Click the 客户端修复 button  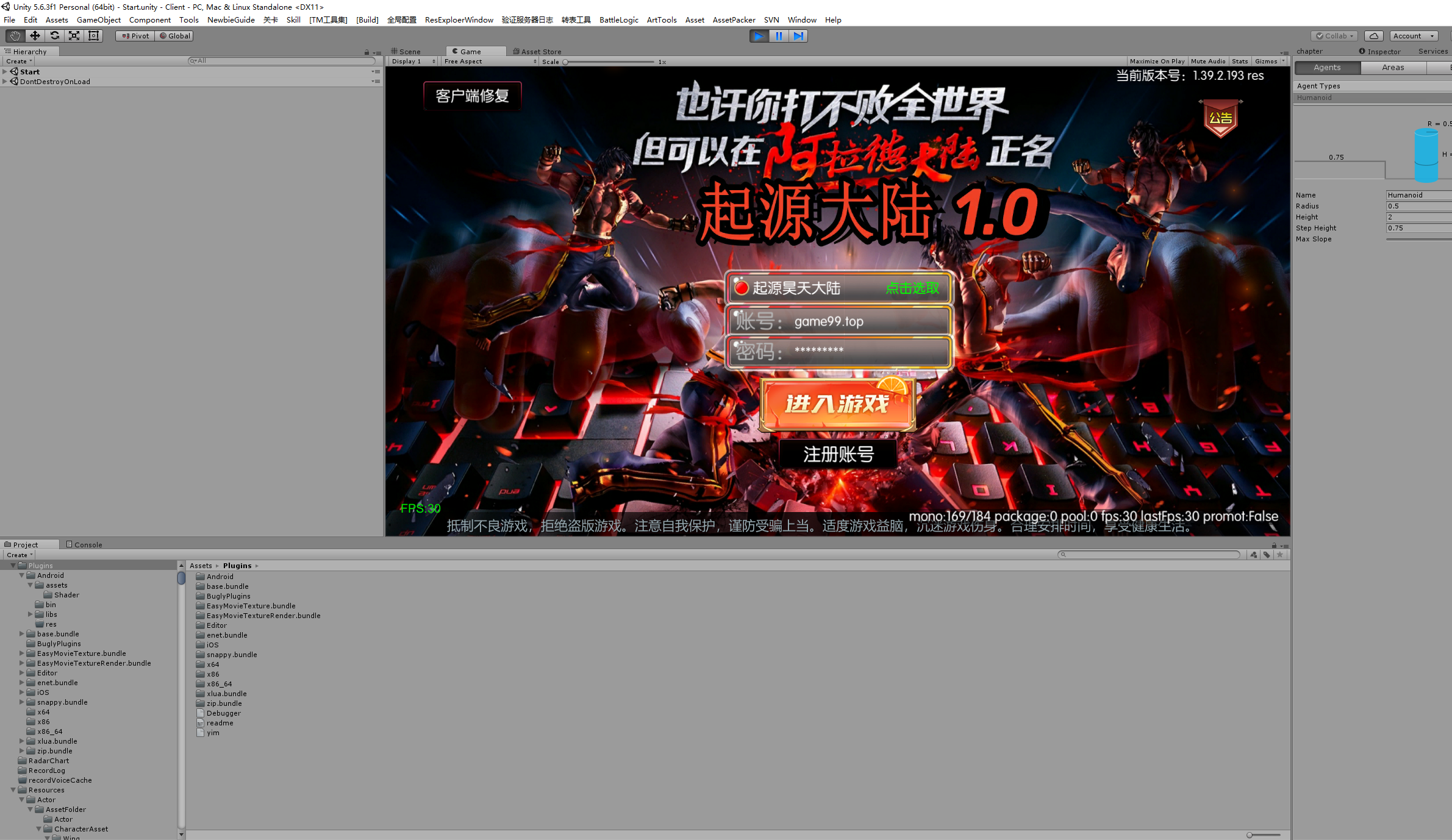click(x=472, y=96)
